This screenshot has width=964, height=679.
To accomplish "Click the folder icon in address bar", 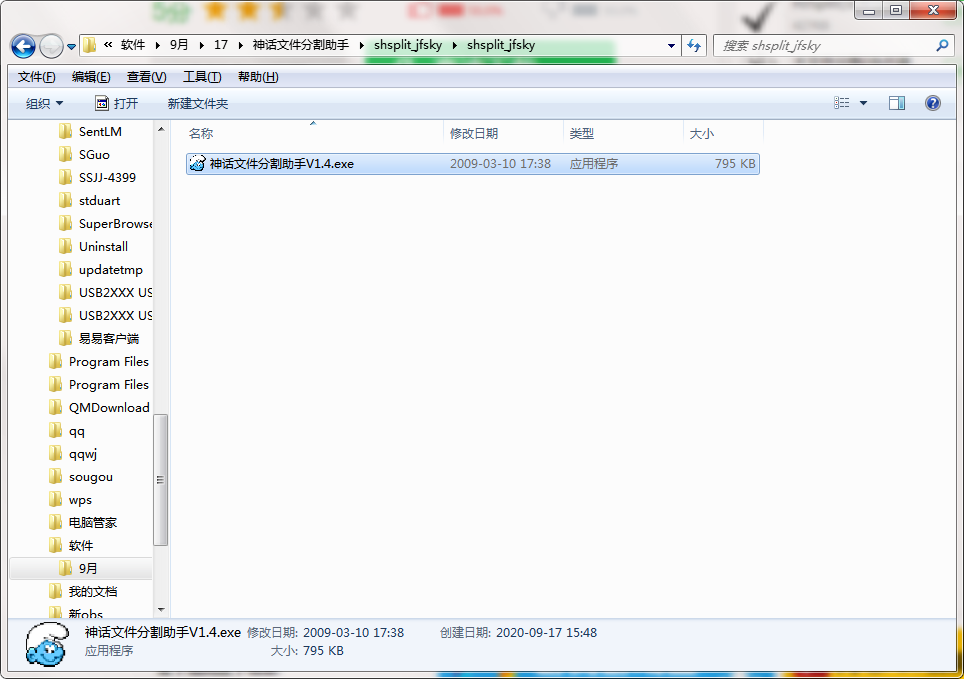I will pyautogui.click(x=90, y=45).
